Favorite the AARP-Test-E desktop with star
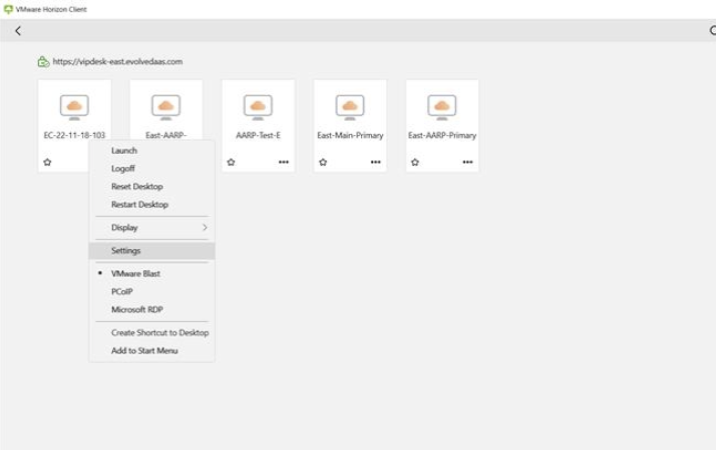Image resolution: width=716 pixels, height=450 pixels. [231, 162]
